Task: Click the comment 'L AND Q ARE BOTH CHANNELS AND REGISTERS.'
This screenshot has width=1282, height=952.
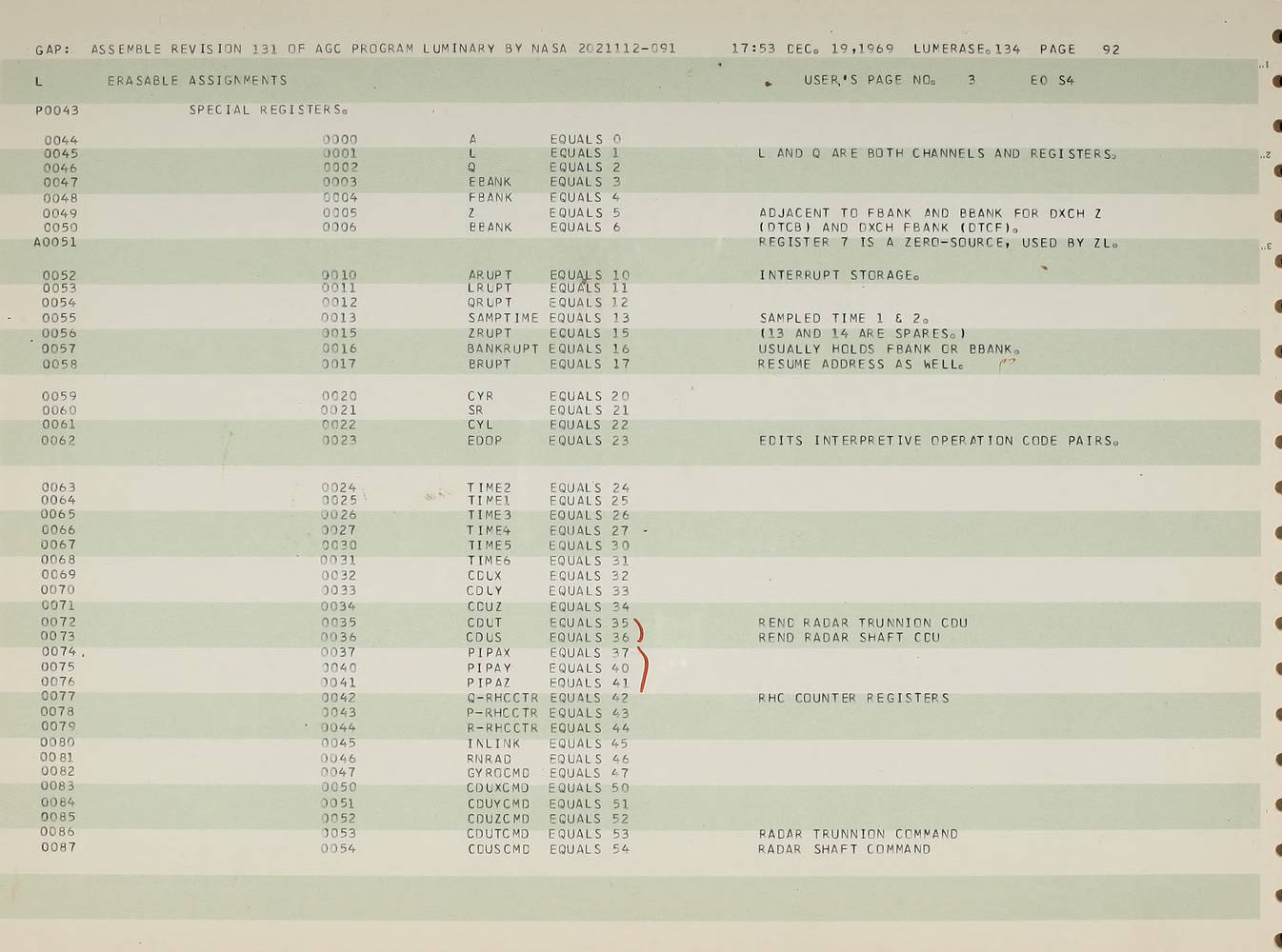Action: pyautogui.click(x=937, y=153)
